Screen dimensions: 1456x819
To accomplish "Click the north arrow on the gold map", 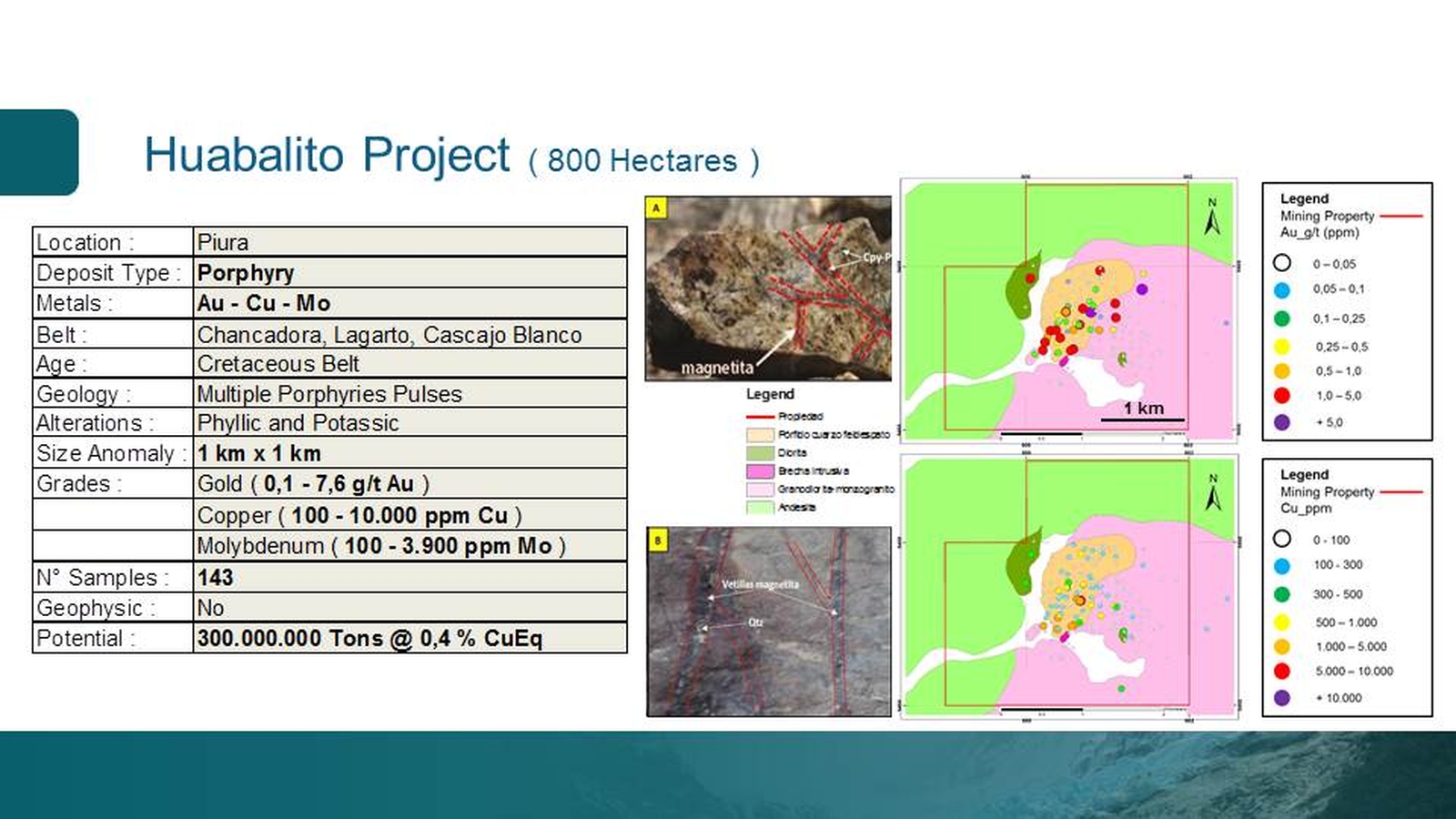I will [x=1212, y=217].
